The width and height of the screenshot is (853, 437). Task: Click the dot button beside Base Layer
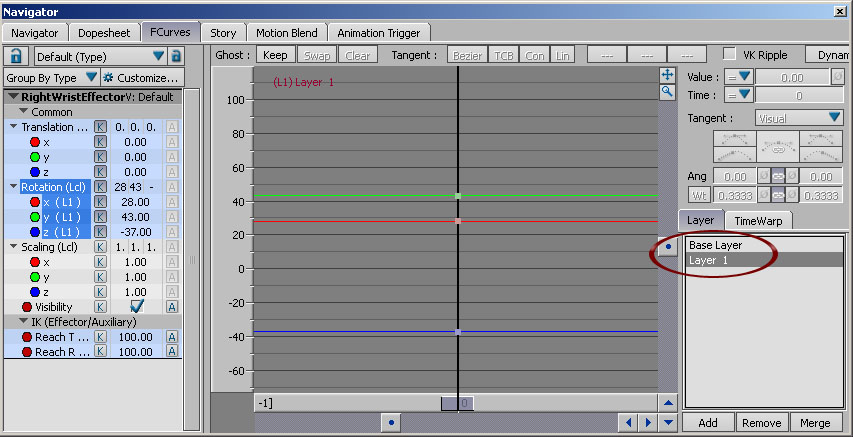(x=669, y=247)
